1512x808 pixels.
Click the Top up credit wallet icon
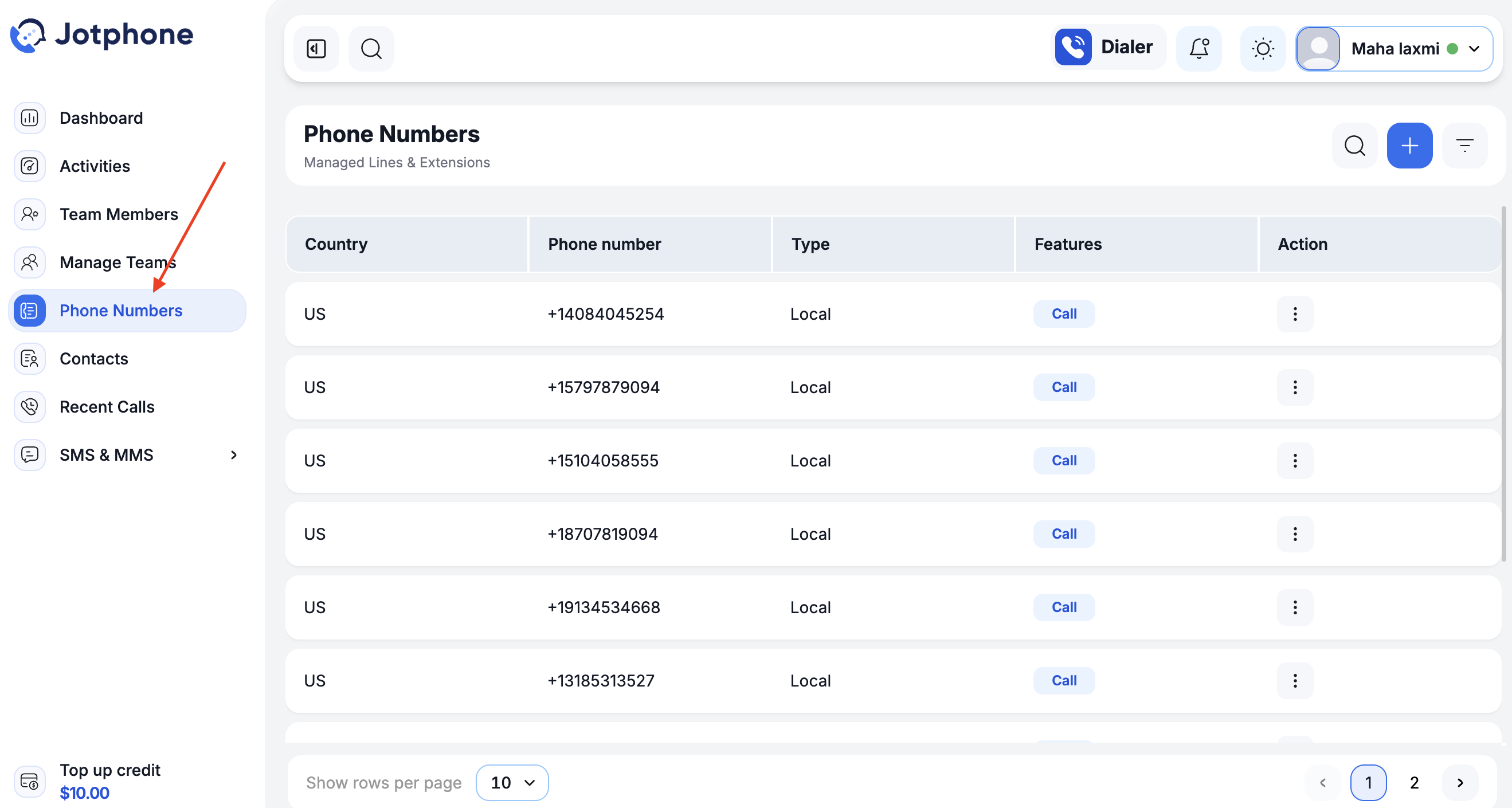tap(29, 782)
